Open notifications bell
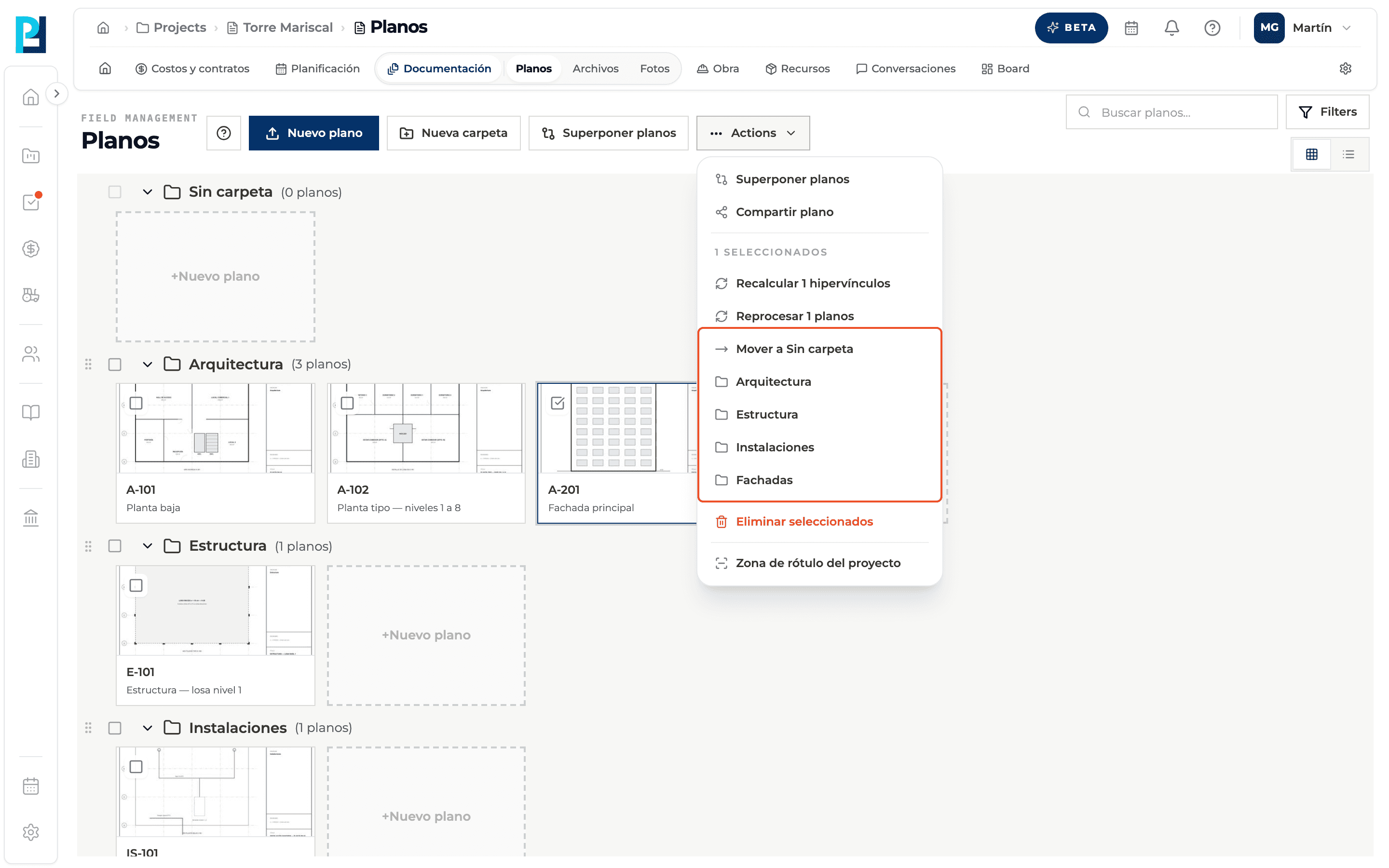 click(1171, 27)
